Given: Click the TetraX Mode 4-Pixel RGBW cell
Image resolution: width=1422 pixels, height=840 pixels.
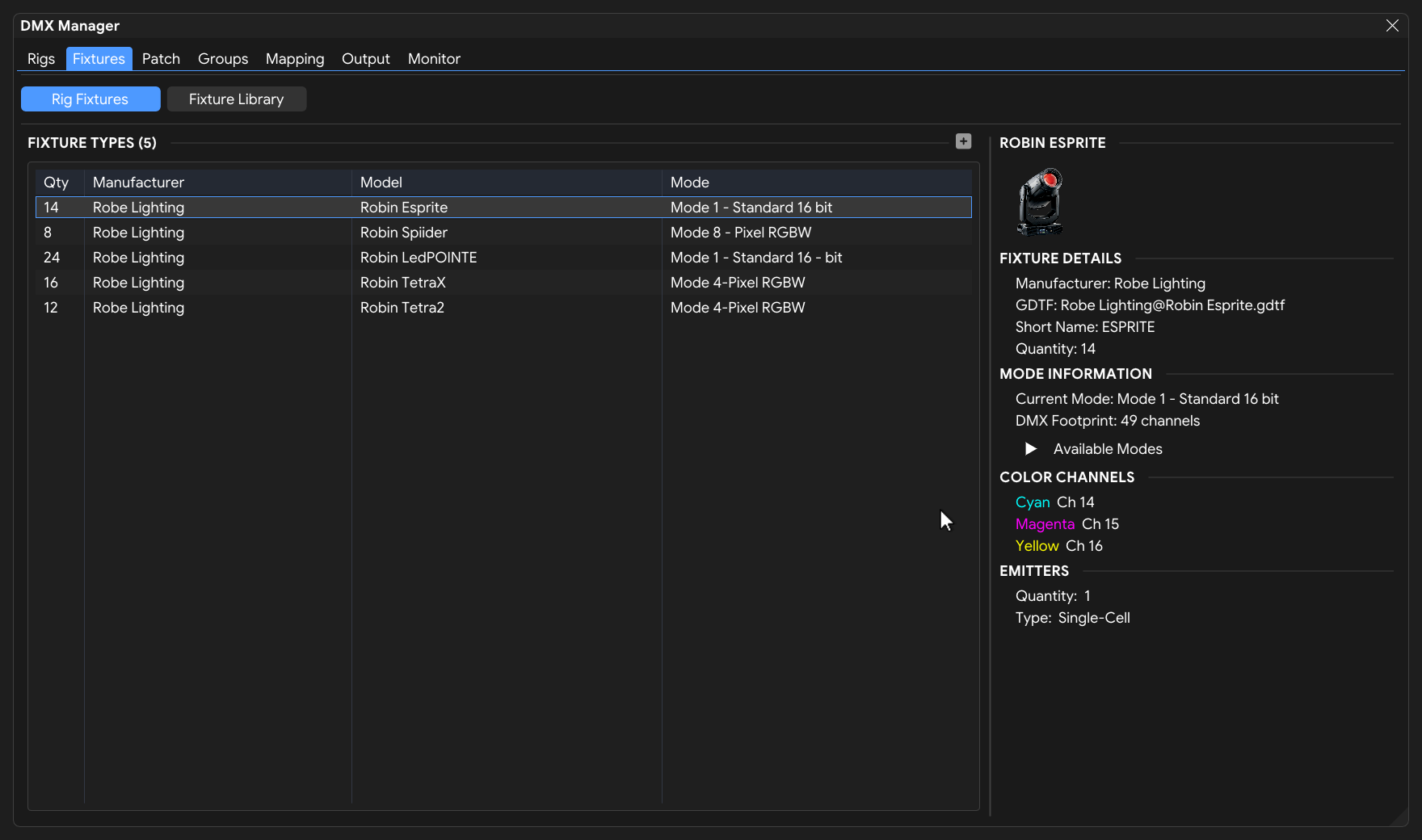Looking at the screenshot, I should 738,283.
